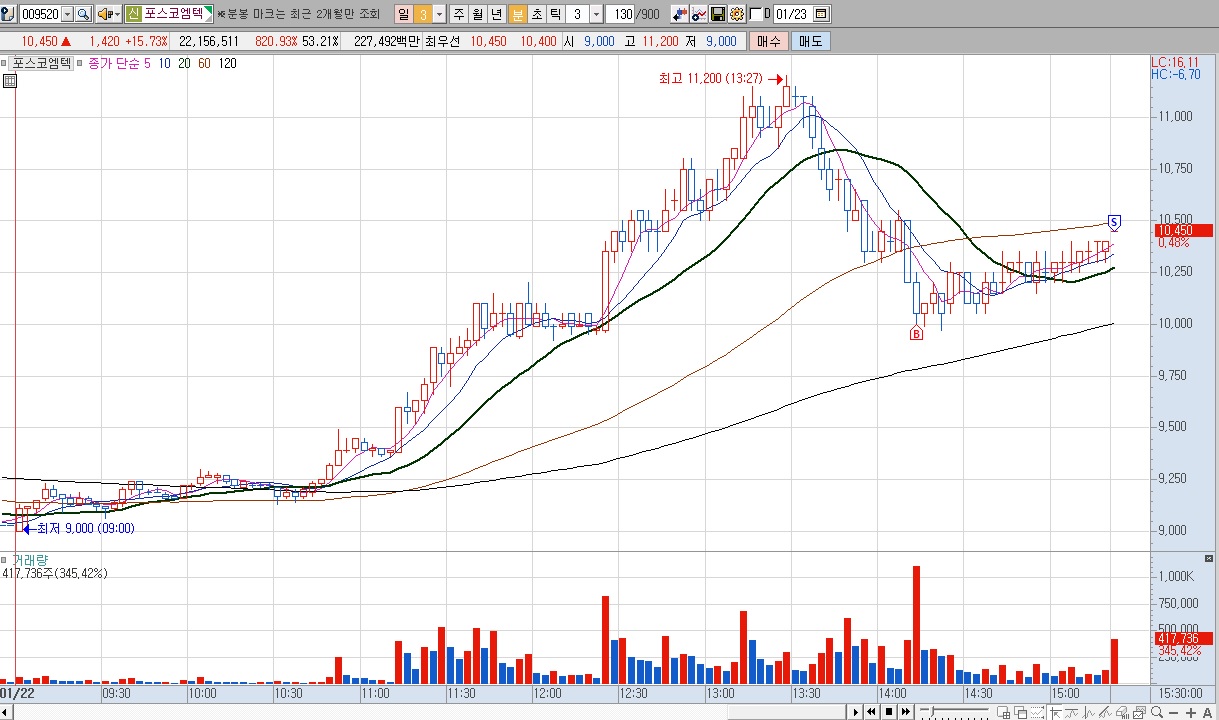Image resolution: width=1219 pixels, height=720 pixels.
Task: Switch to the 주 (weekly) chart period
Action: [x=458, y=14]
